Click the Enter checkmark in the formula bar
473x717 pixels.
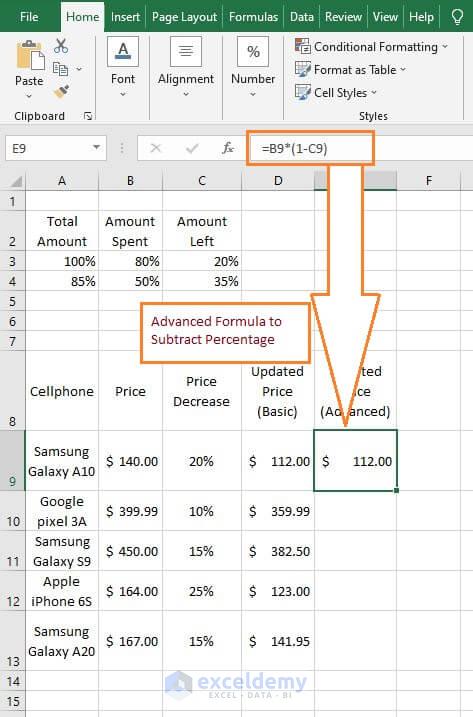(x=192, y=148)
